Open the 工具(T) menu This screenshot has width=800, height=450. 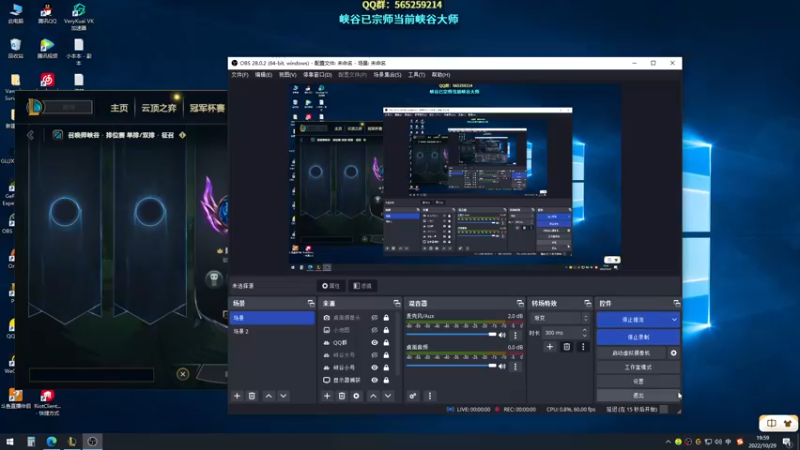(416, 75)
